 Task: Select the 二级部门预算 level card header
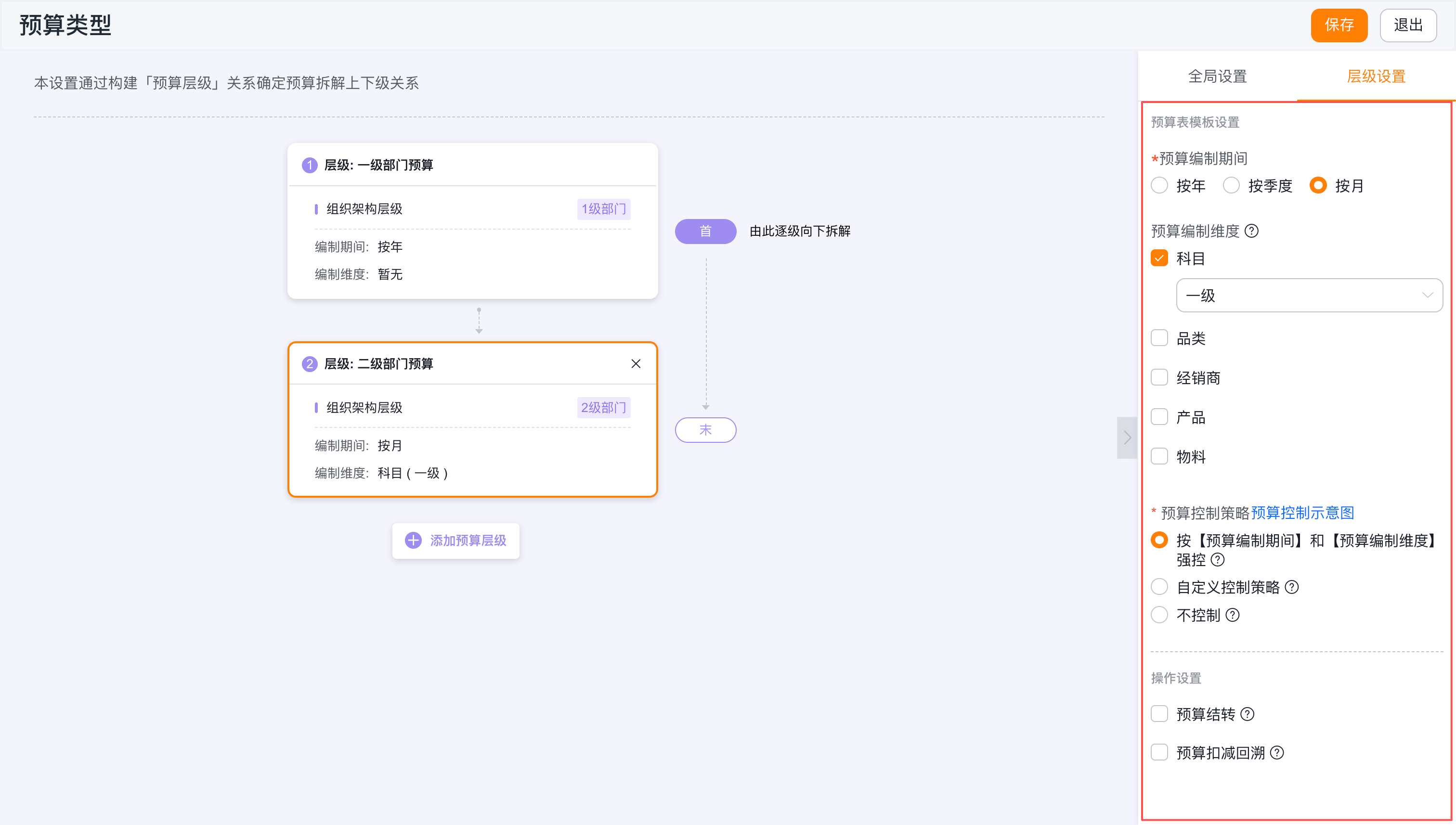click(473, 364)
